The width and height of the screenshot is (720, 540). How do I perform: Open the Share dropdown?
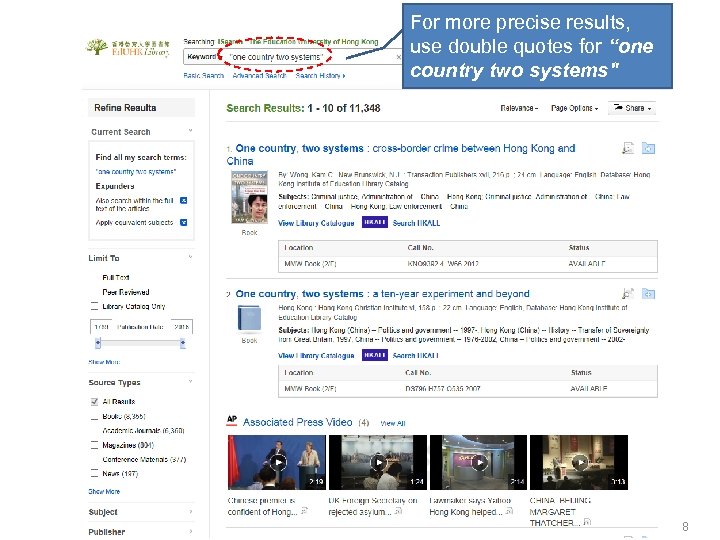point(632,108)
